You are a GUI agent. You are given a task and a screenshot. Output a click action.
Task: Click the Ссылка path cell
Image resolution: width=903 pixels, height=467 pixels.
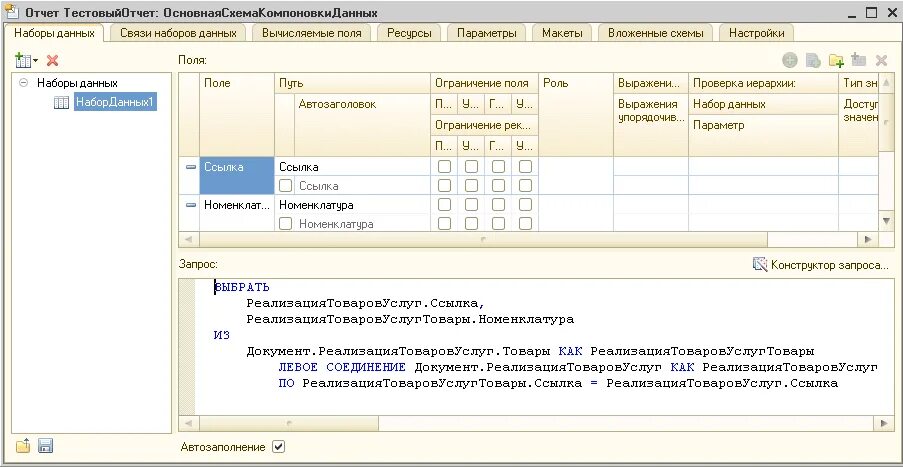coord(352,167)
